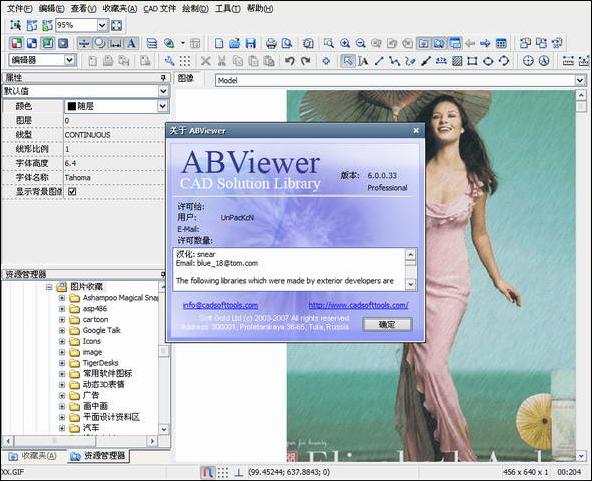
Task: Select the text insertion tool
Action: (x=363, y=61)
